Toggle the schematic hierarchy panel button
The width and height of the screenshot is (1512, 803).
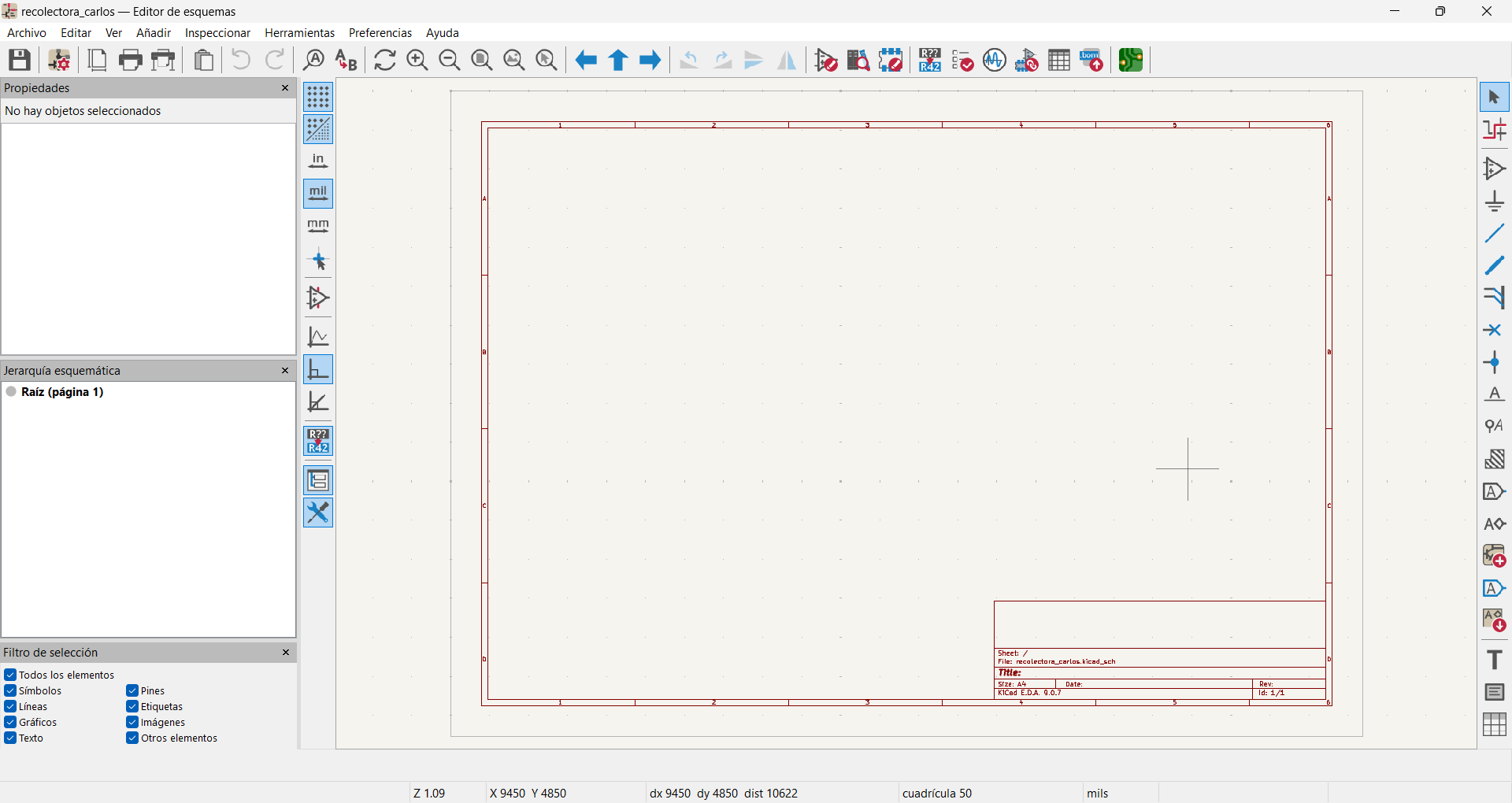tap(318, 480)
